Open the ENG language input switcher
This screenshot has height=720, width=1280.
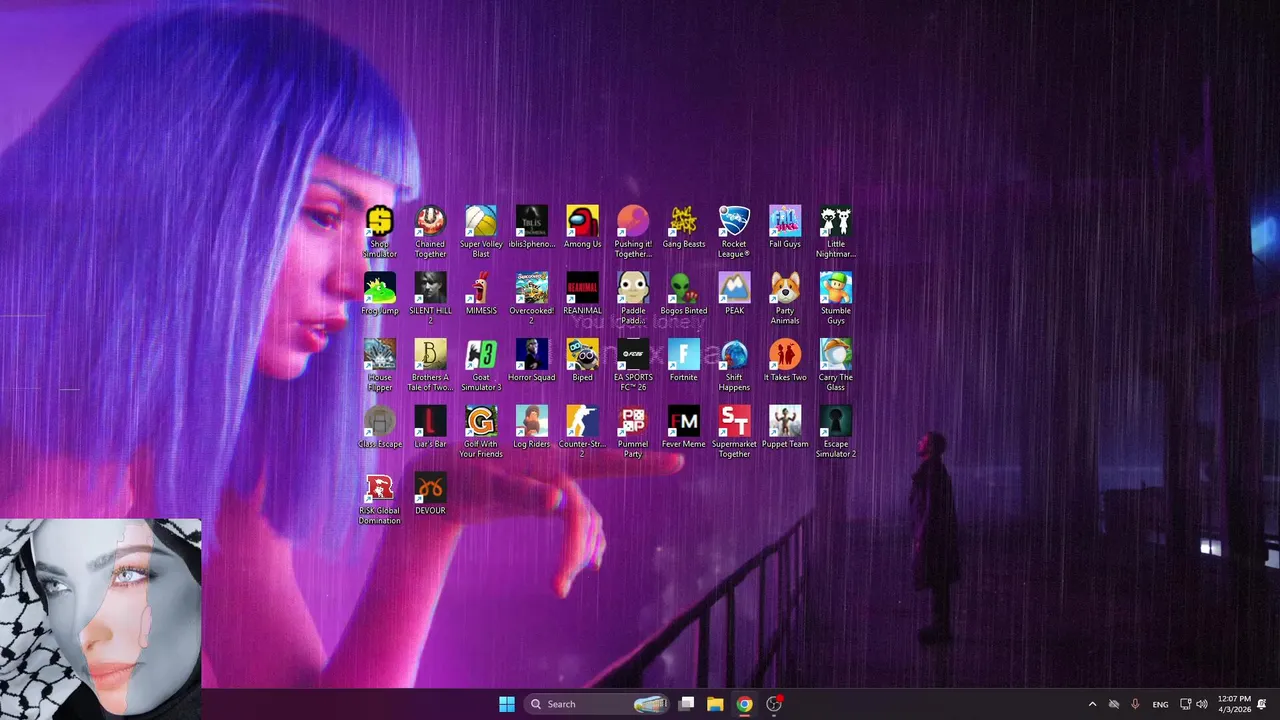[x=1160, y=704]
